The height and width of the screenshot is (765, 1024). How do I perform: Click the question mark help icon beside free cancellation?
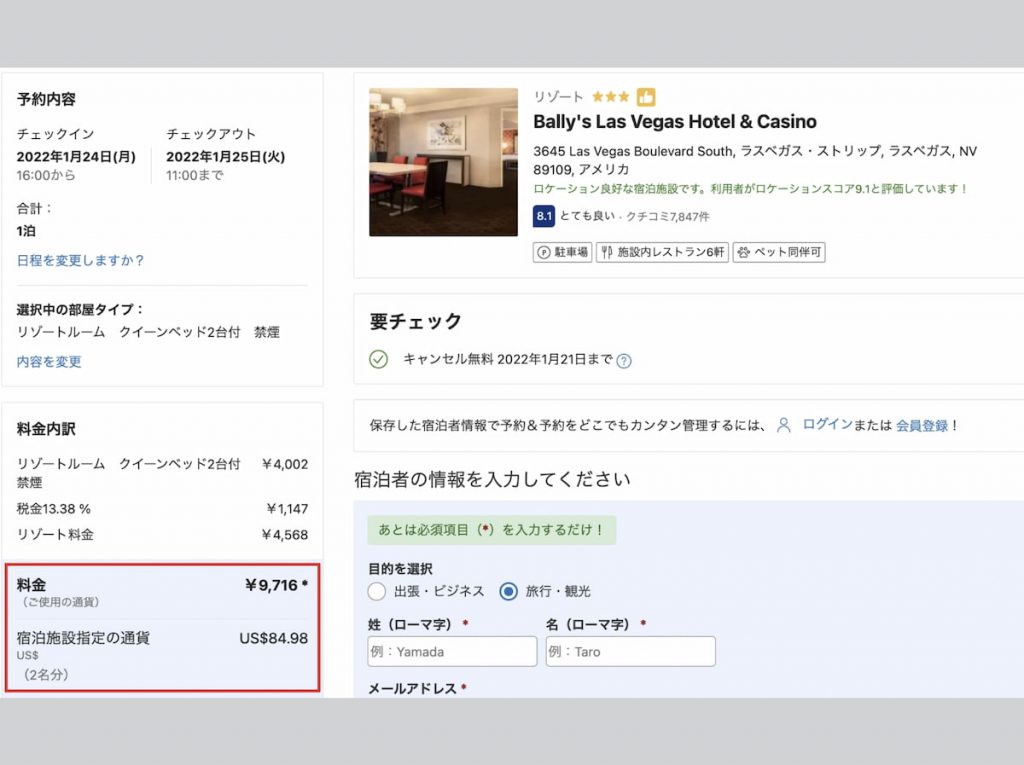point(624,361)
